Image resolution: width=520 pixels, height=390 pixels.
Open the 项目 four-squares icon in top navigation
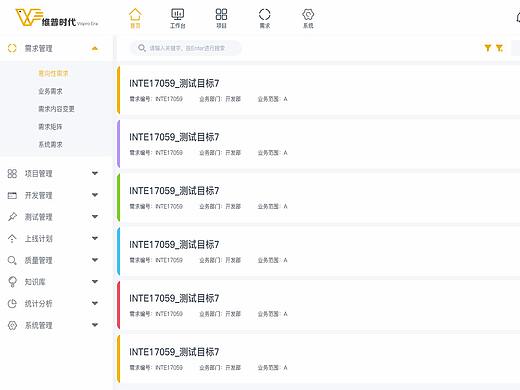pos(221,14)
